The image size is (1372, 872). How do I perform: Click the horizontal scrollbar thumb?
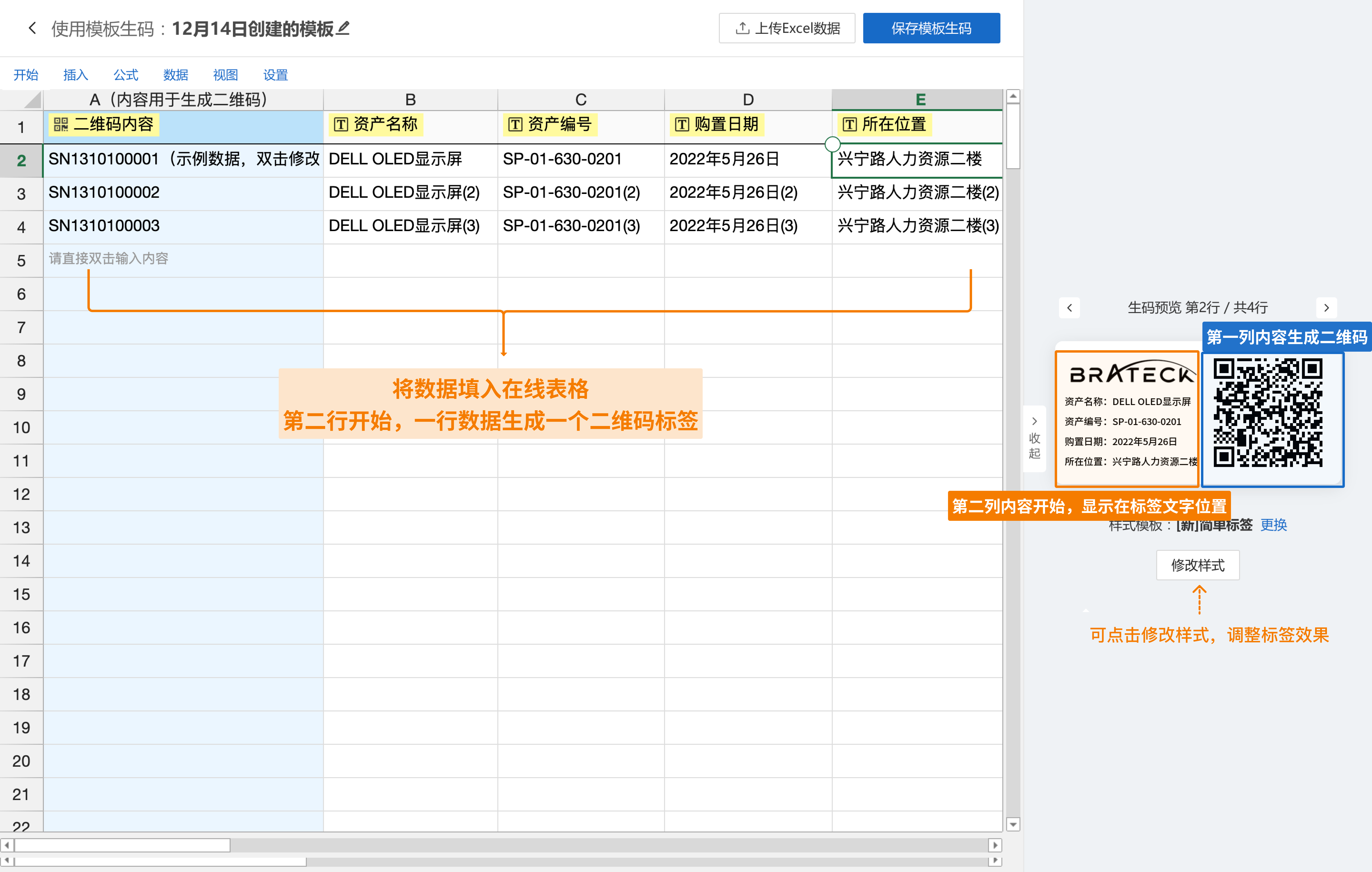[122, 845]
